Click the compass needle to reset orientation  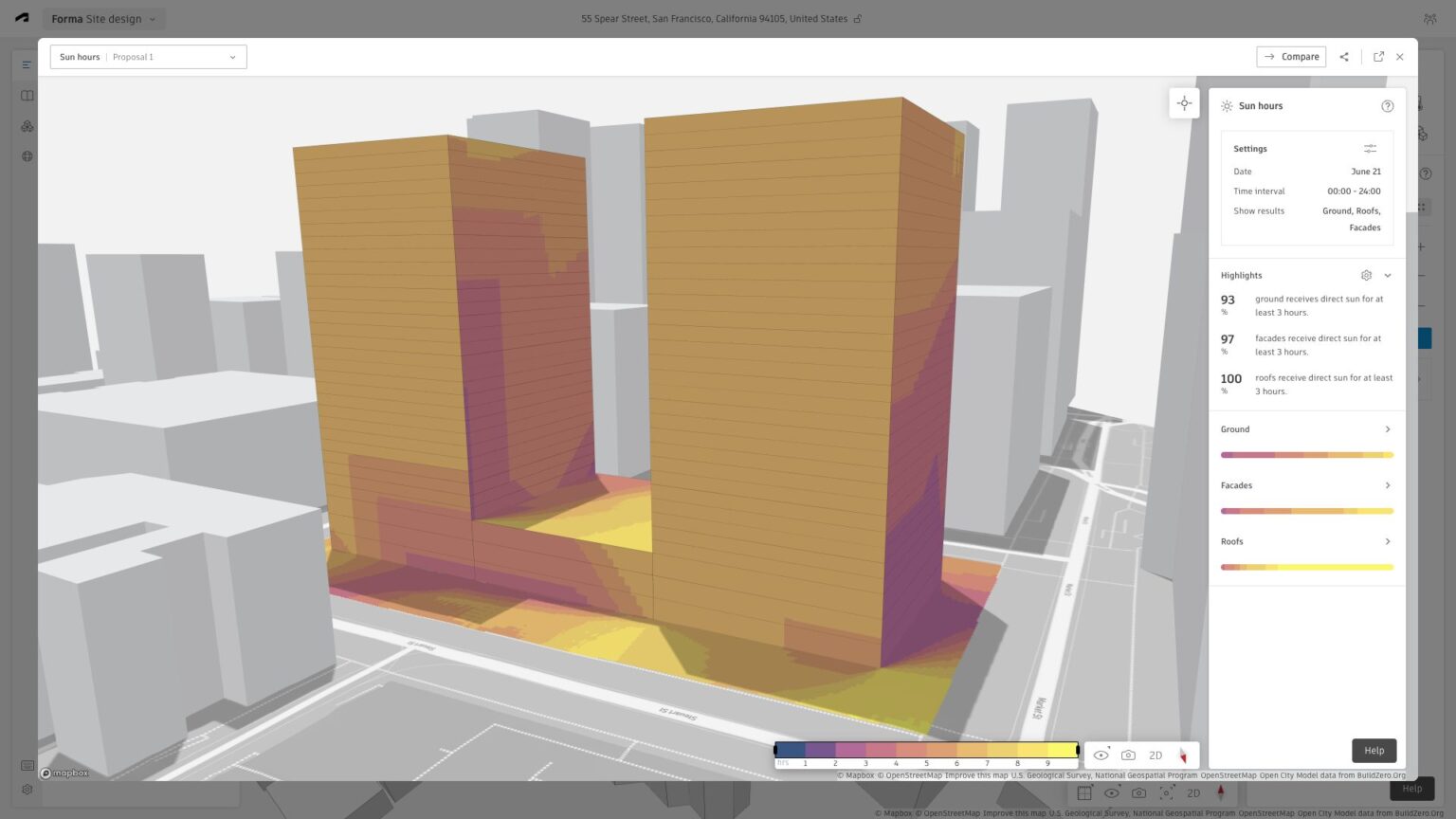coord(1183,755)
